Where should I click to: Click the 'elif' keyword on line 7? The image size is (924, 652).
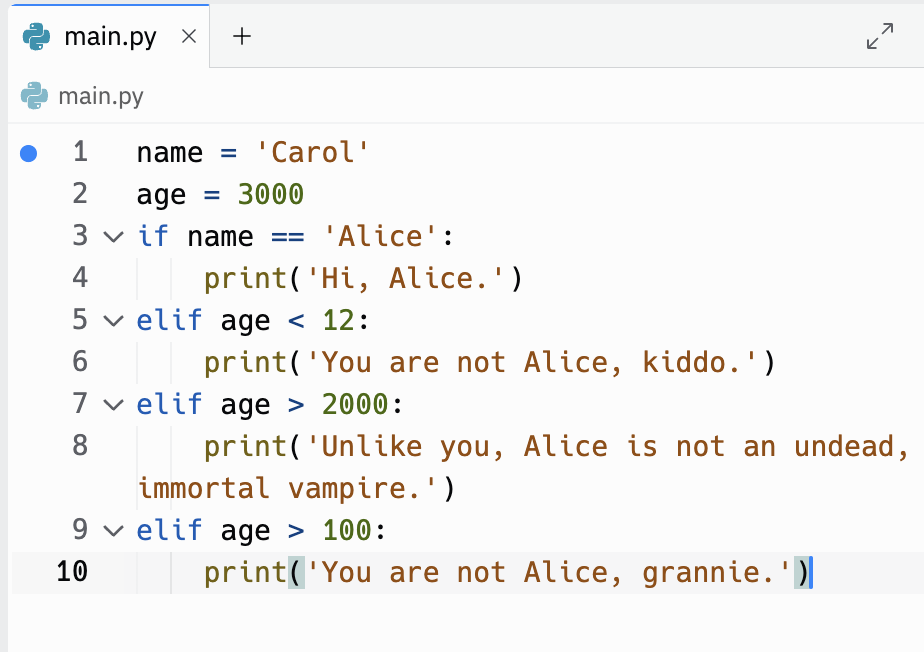pyautogui.click(x=170, y=404)
